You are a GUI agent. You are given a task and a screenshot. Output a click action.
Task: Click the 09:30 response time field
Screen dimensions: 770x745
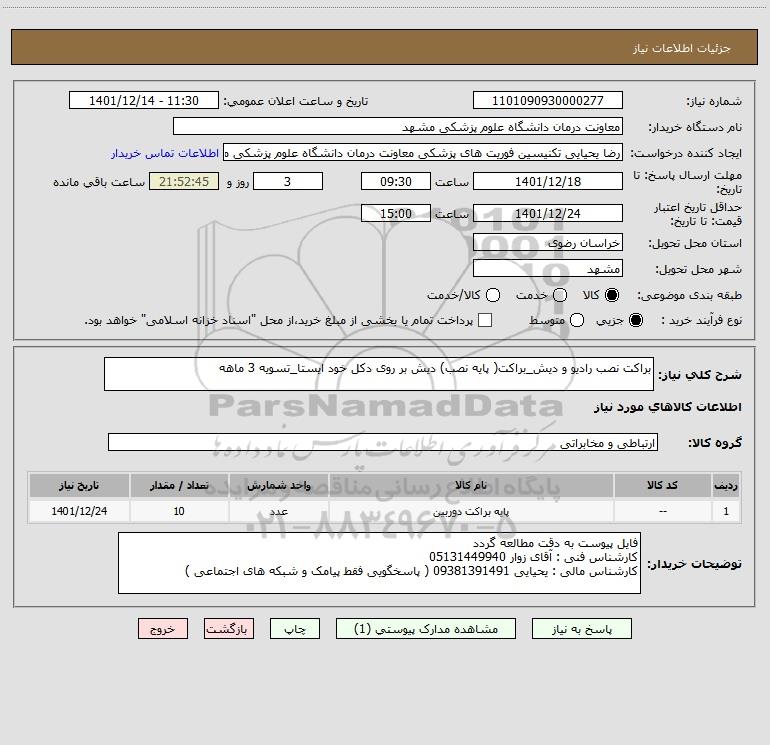point(396,181)
